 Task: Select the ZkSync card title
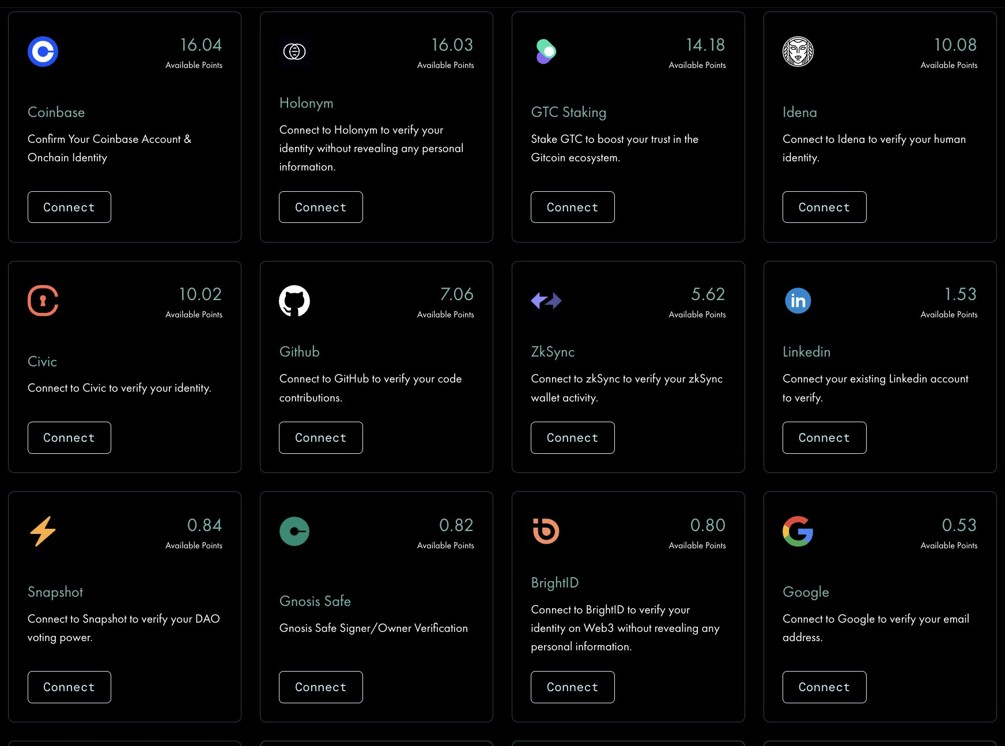click(552, 352)
